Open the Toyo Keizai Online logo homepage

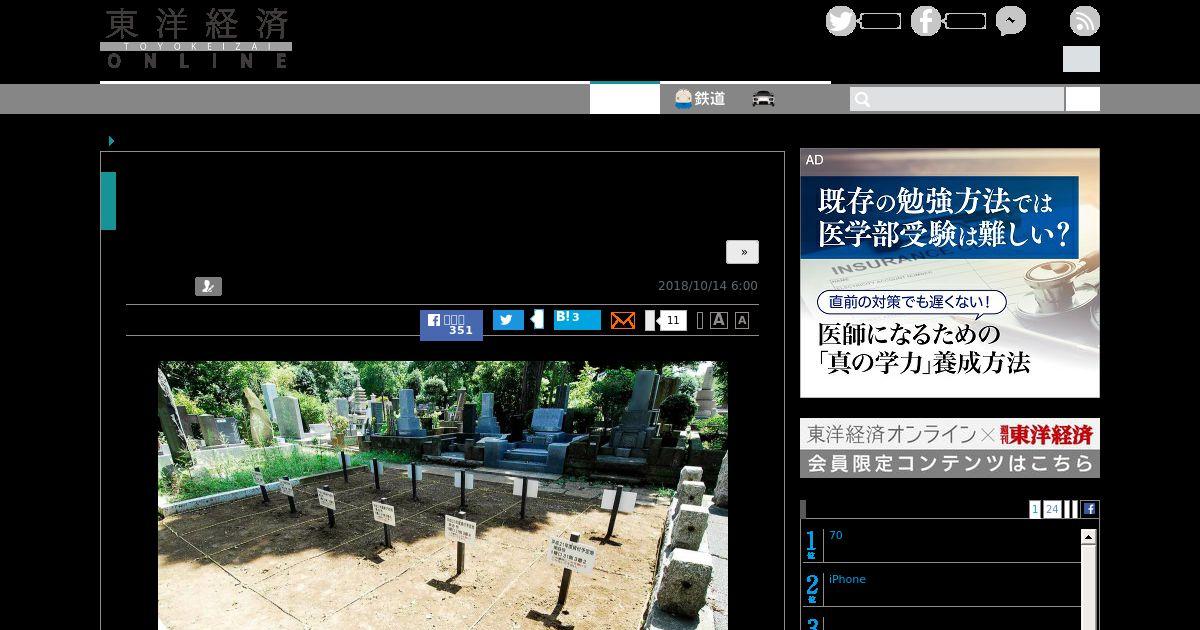[196, 38]
